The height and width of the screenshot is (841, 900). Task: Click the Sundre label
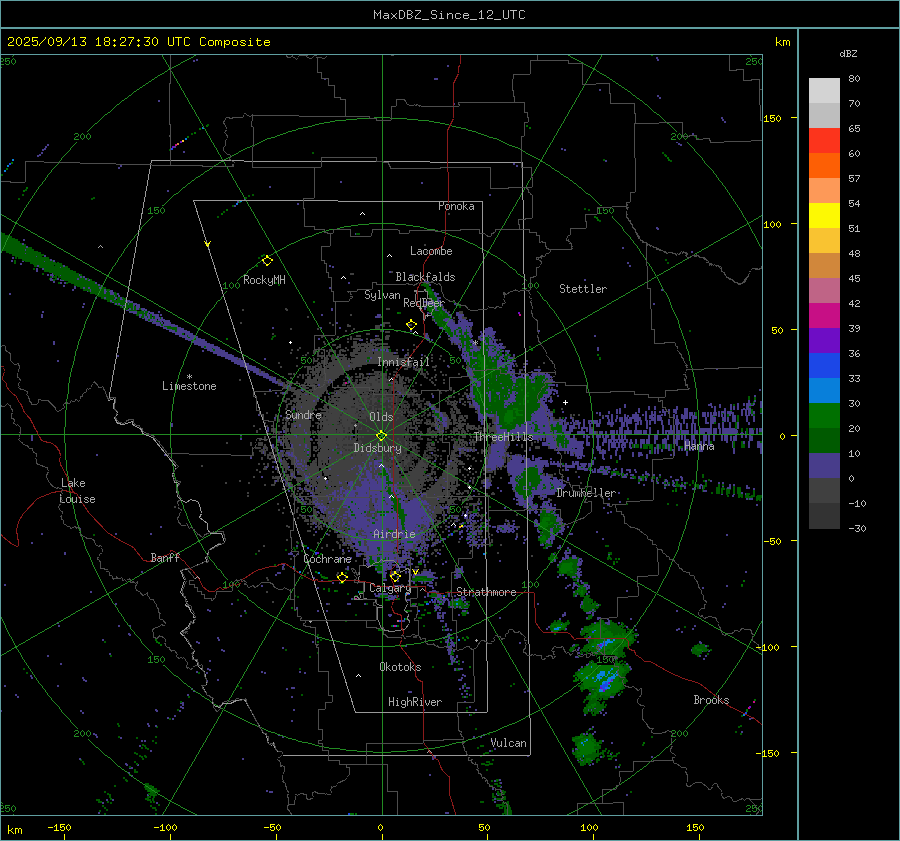303,414
